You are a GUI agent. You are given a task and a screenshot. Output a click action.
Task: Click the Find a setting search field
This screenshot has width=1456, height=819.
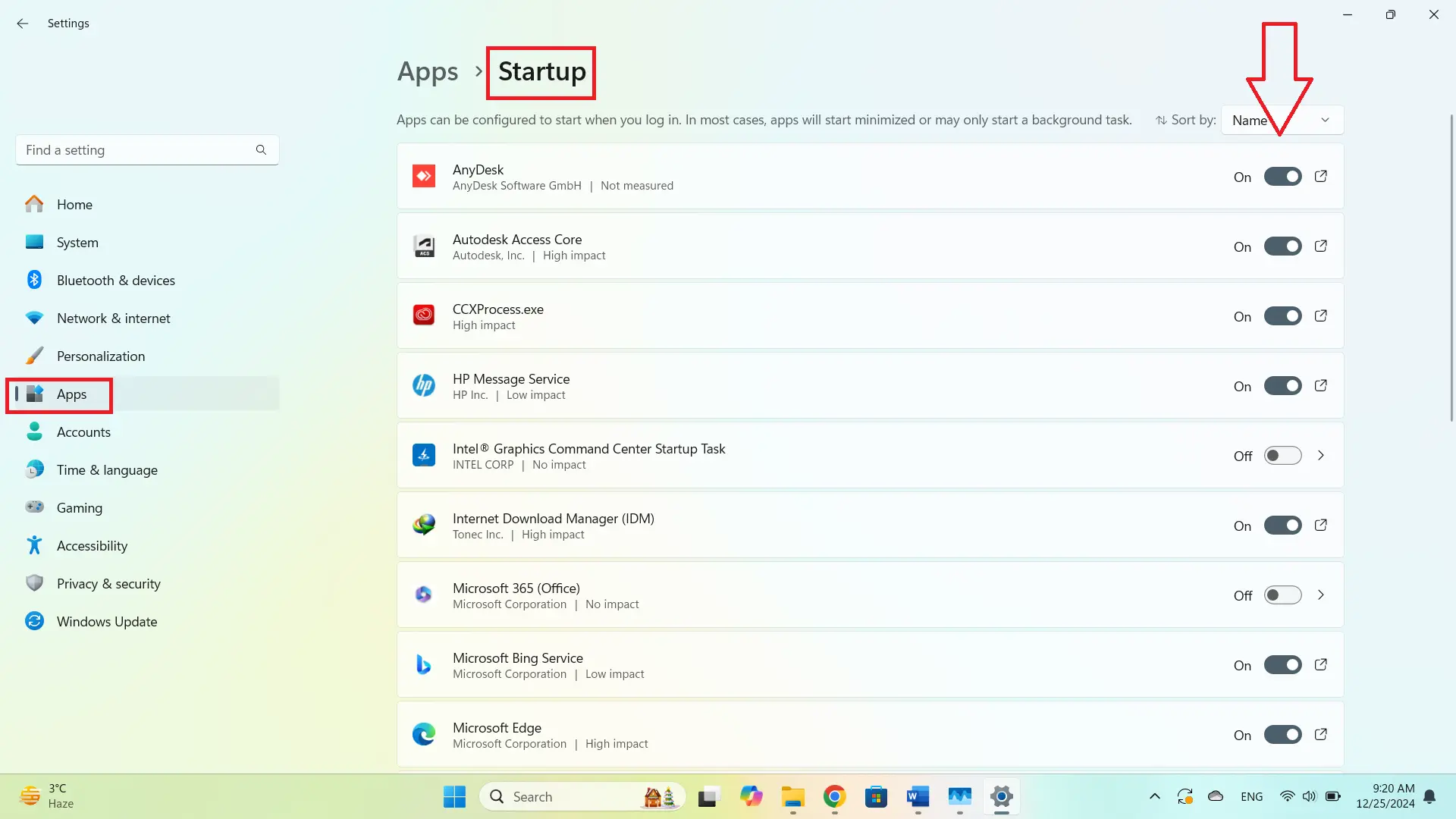point(136,149)
